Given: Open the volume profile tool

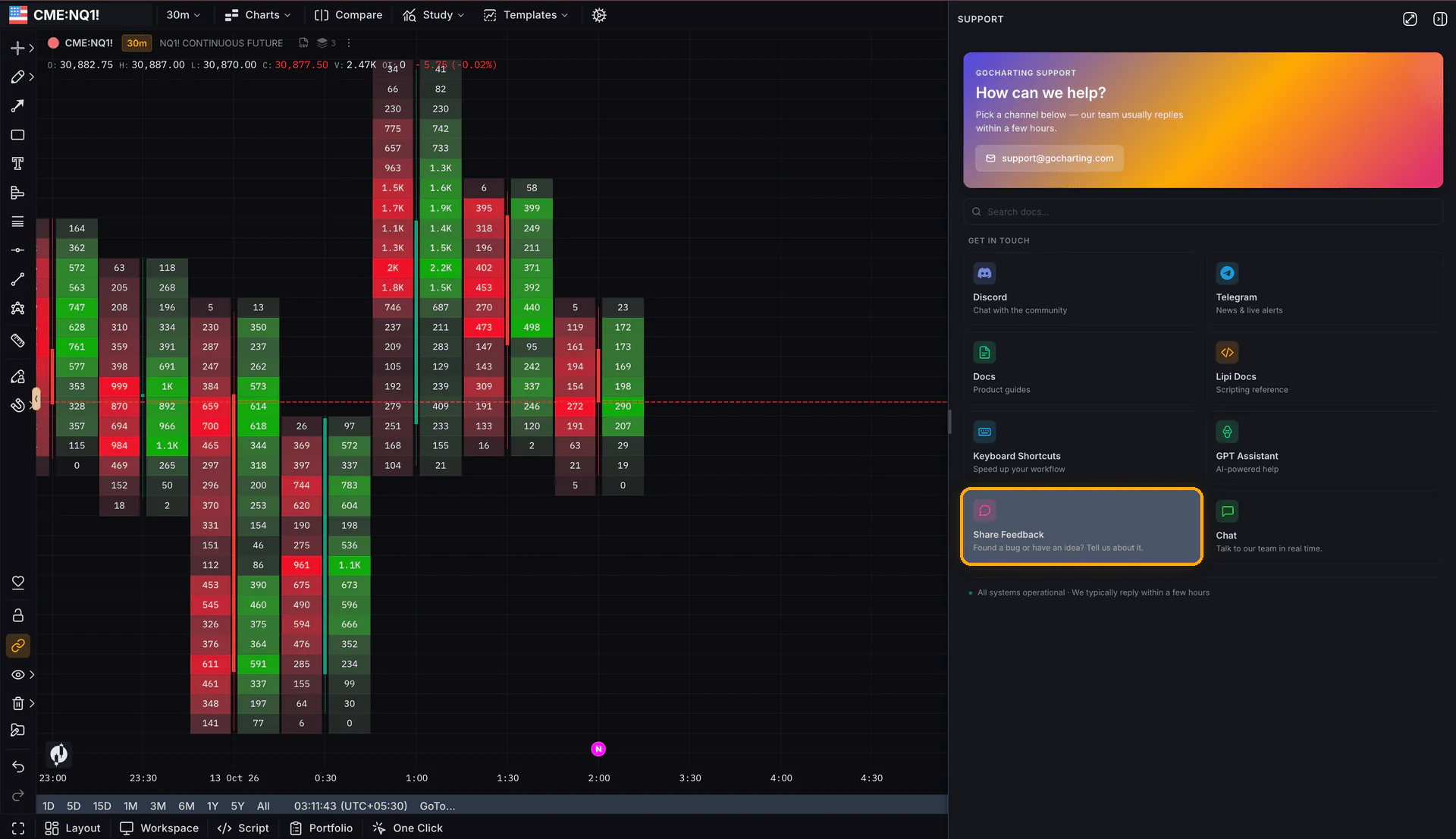Looking at the screenshot, I should pos(17,193).
